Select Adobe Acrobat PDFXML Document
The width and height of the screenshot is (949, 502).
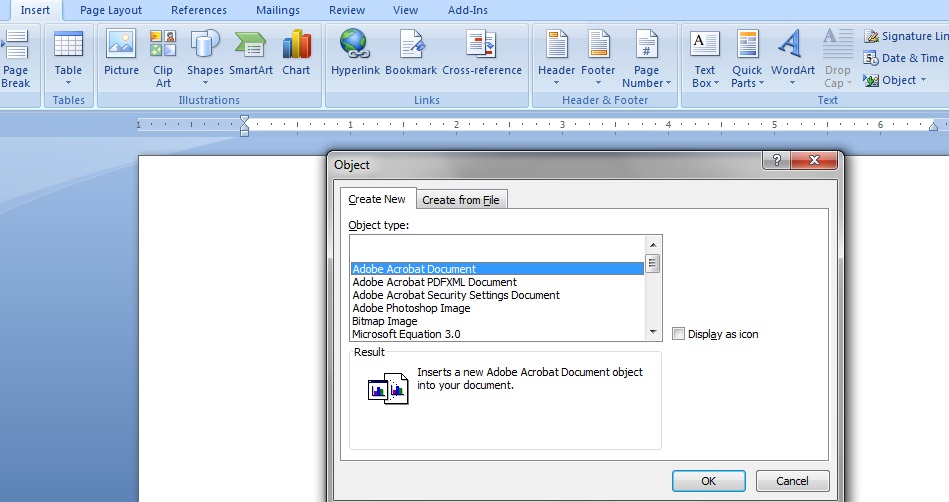(x=497, y=282)
